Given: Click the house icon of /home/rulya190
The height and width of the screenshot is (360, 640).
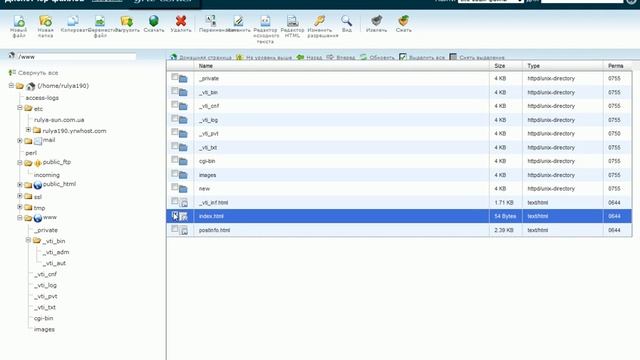Looking at the screenshot, I should [31, 87].
